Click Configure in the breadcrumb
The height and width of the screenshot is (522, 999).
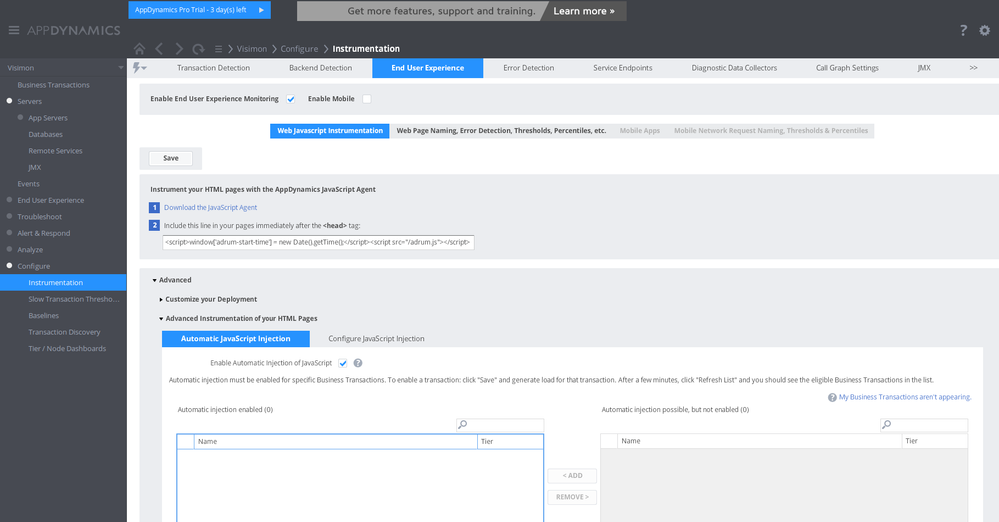[x=299, y=48]
